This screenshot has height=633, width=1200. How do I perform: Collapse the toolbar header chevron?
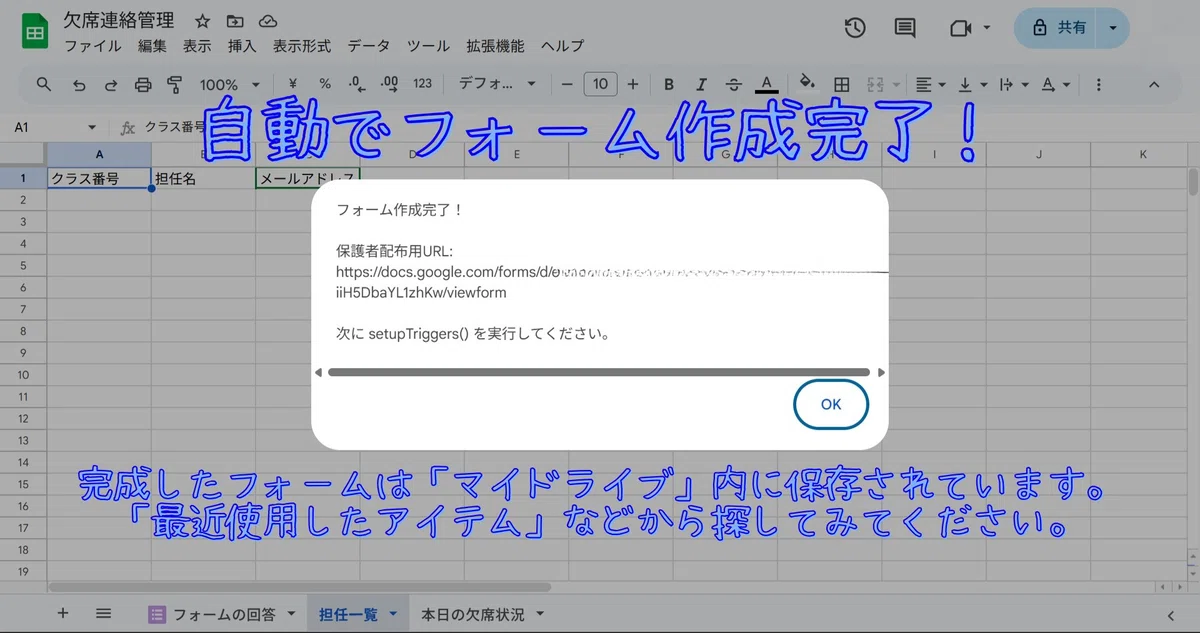pos(1154,85)
